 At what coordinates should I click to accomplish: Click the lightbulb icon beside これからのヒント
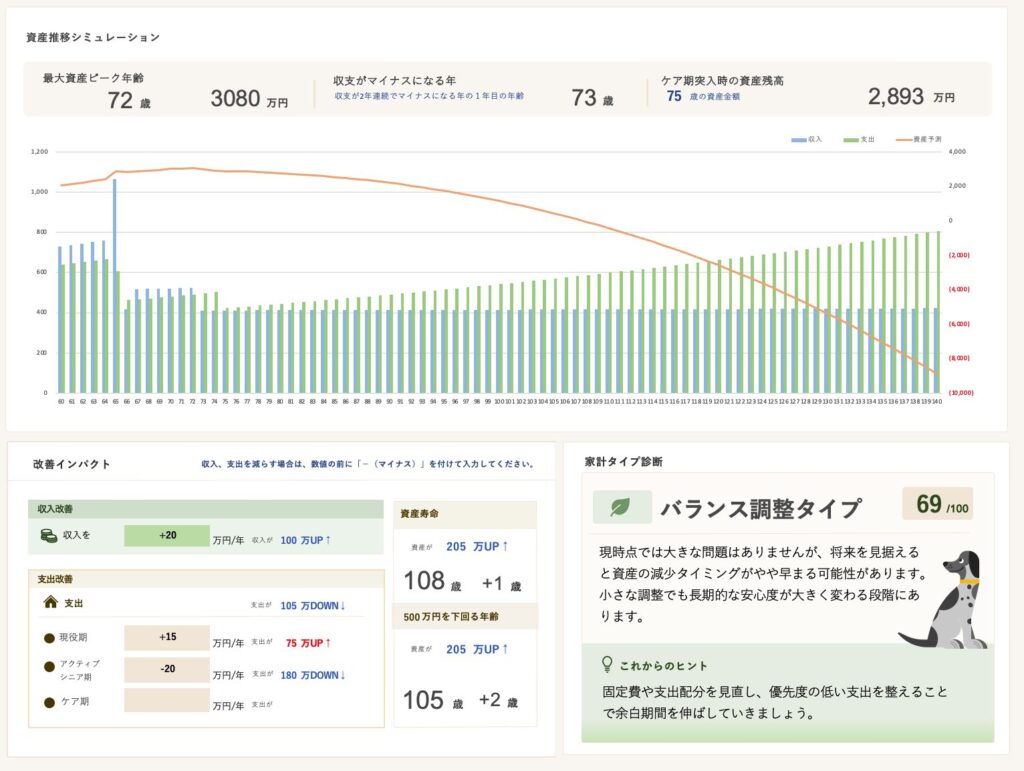[x=606, y=664]
